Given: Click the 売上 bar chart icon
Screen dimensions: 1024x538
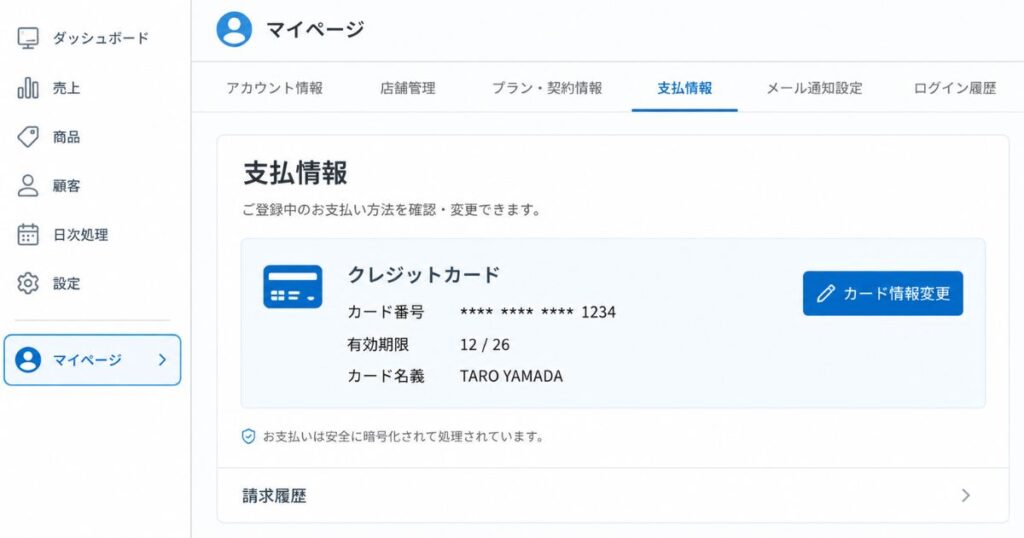Looking at the screenshot, I should pos(28,87).
